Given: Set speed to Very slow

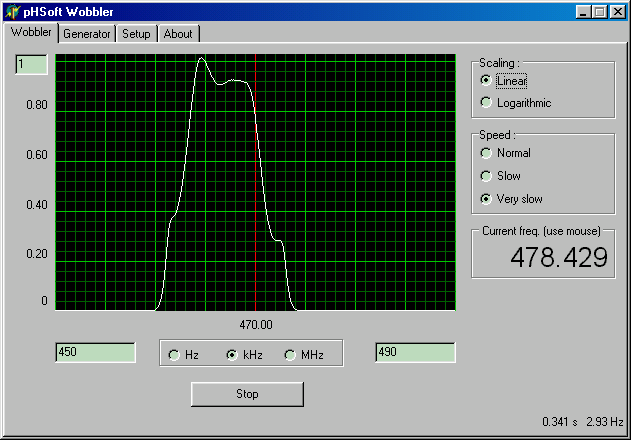Looking at the screenshot, I should pyautogui.click(x=511, y=199).
